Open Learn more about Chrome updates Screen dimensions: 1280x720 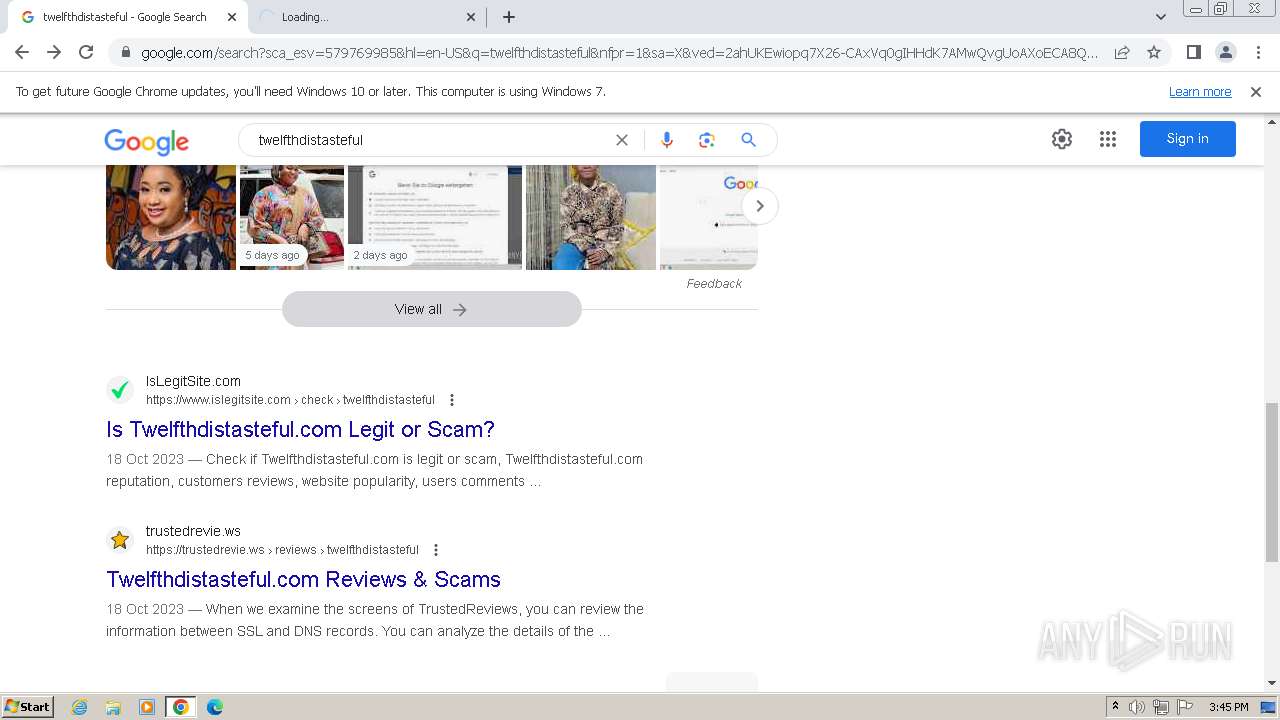click(x=1200, y=92)
